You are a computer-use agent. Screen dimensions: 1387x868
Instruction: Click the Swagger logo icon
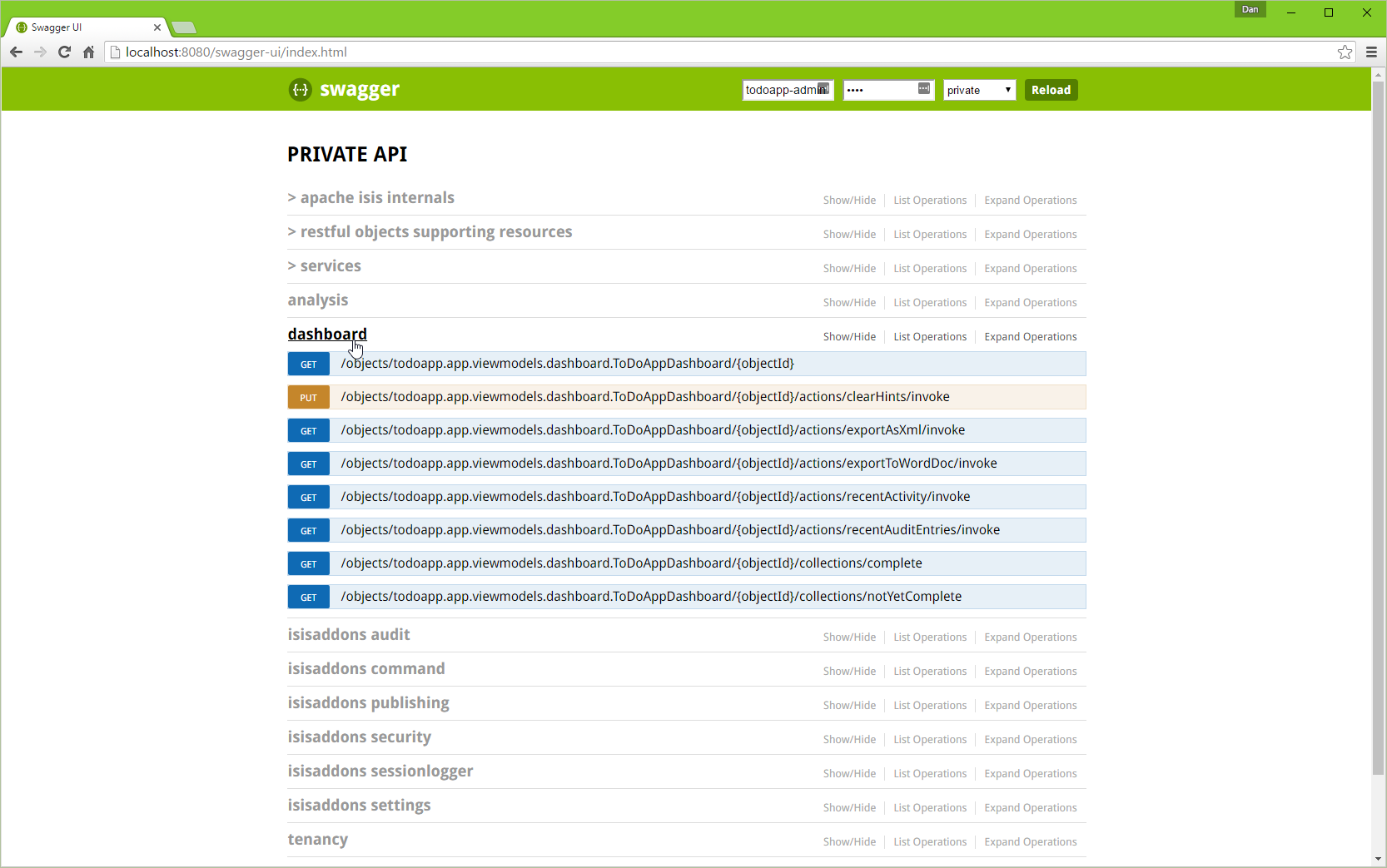tap(300, 90)
